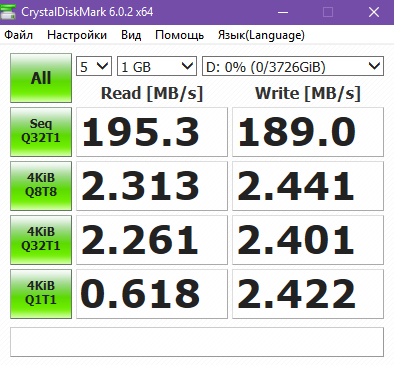Open the Файл menu
394x365 pixels.
tap(18, 35)
